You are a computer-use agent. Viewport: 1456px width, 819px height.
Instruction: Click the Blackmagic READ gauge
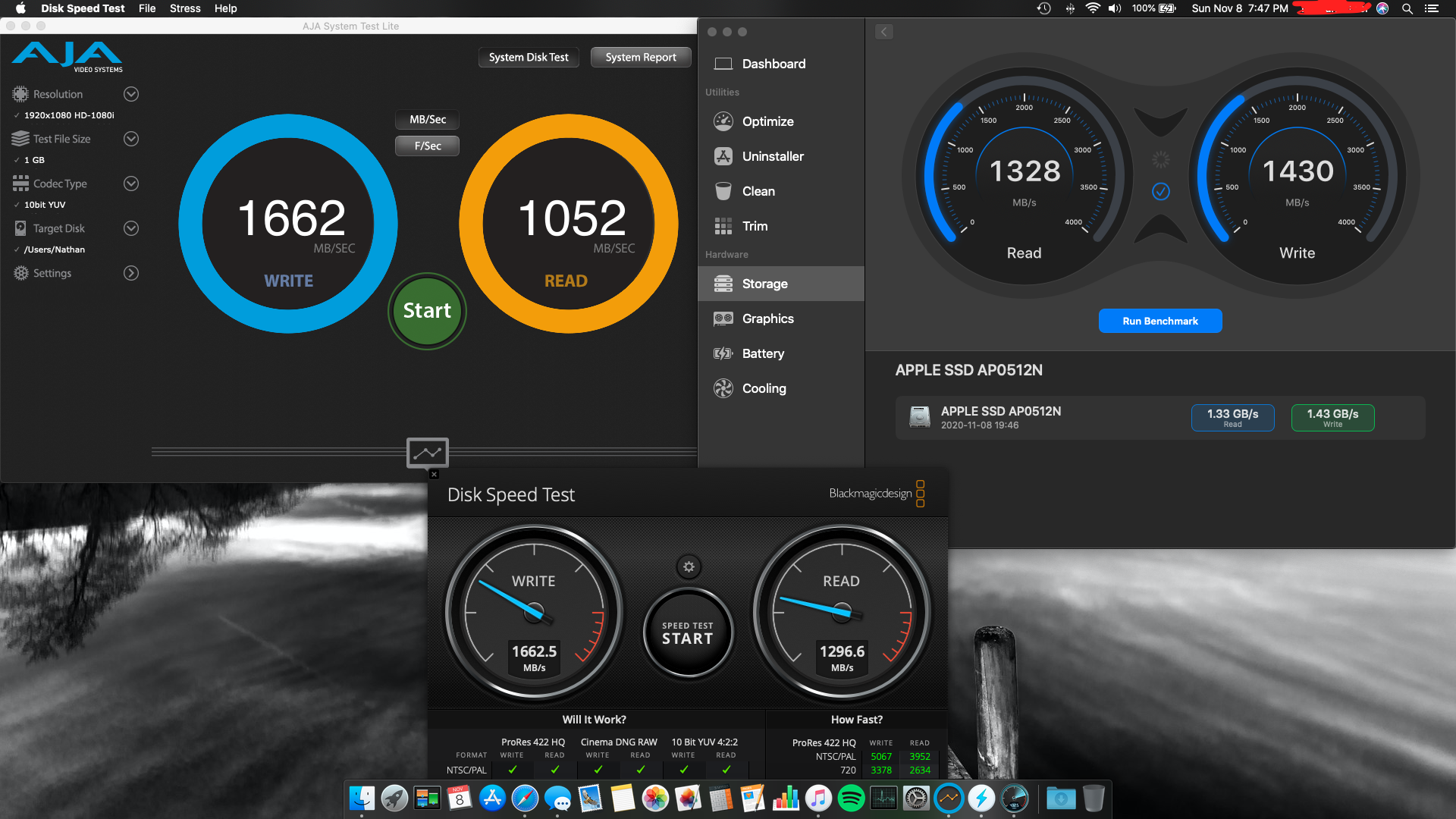842,613
